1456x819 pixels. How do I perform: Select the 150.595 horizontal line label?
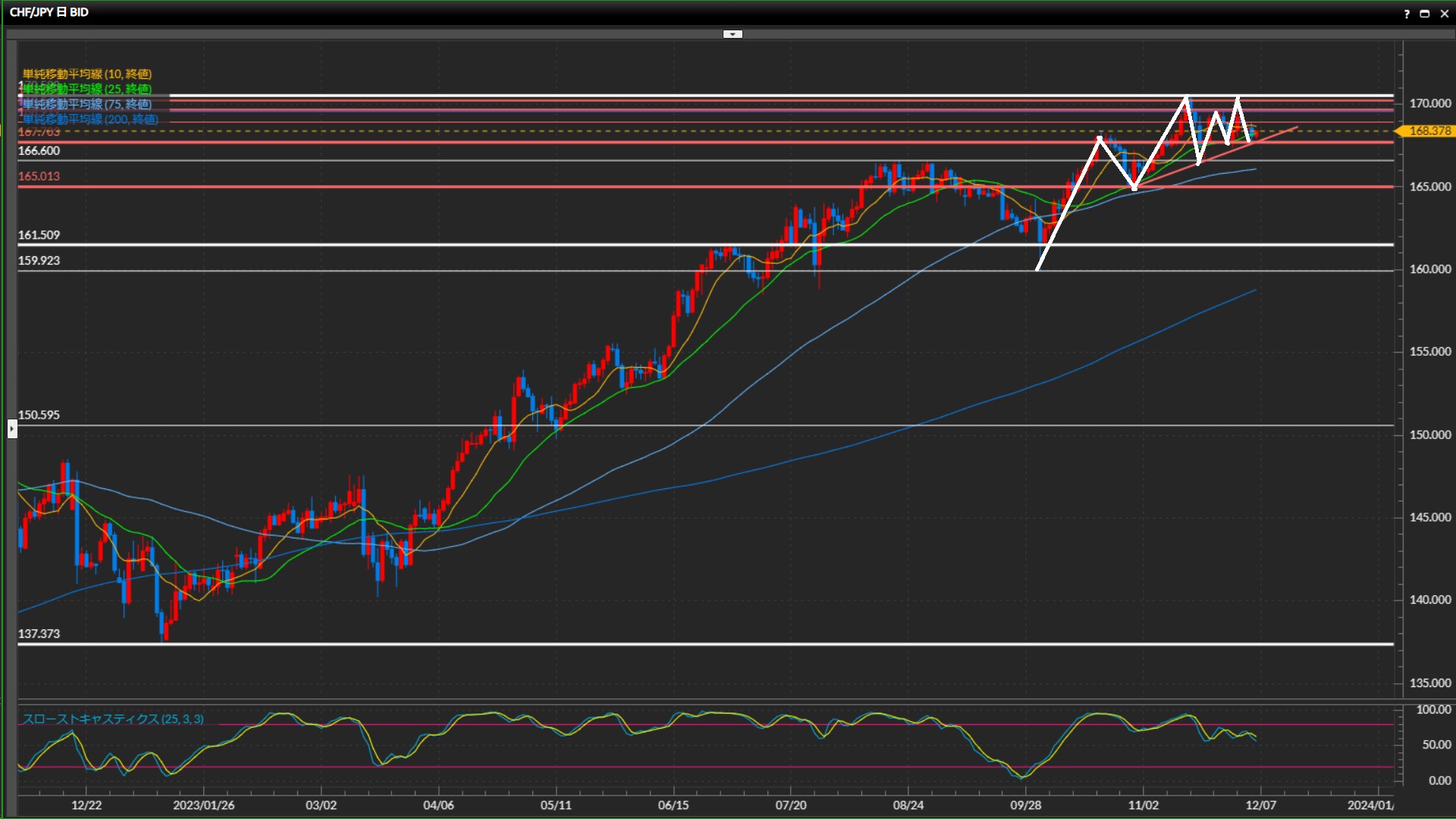tap(39, 415)
